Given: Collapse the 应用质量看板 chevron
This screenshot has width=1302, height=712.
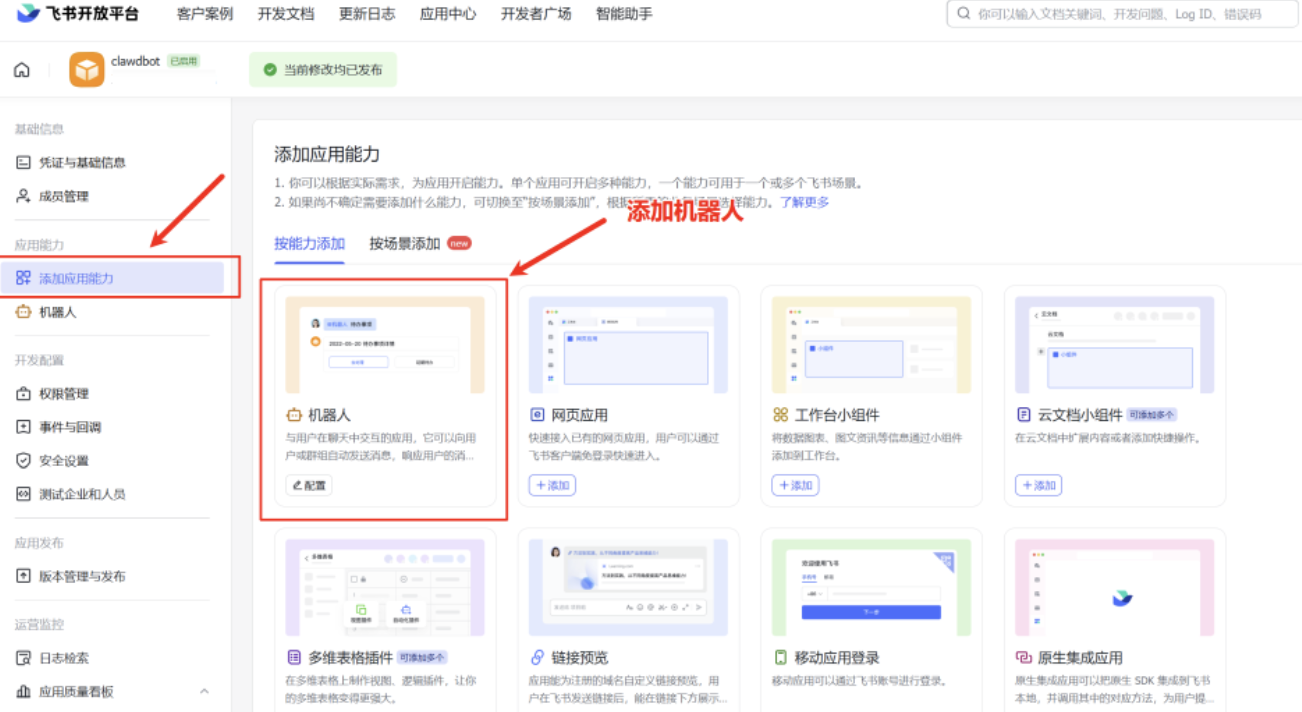Looking at the screenshot, I should pos(204,691).
